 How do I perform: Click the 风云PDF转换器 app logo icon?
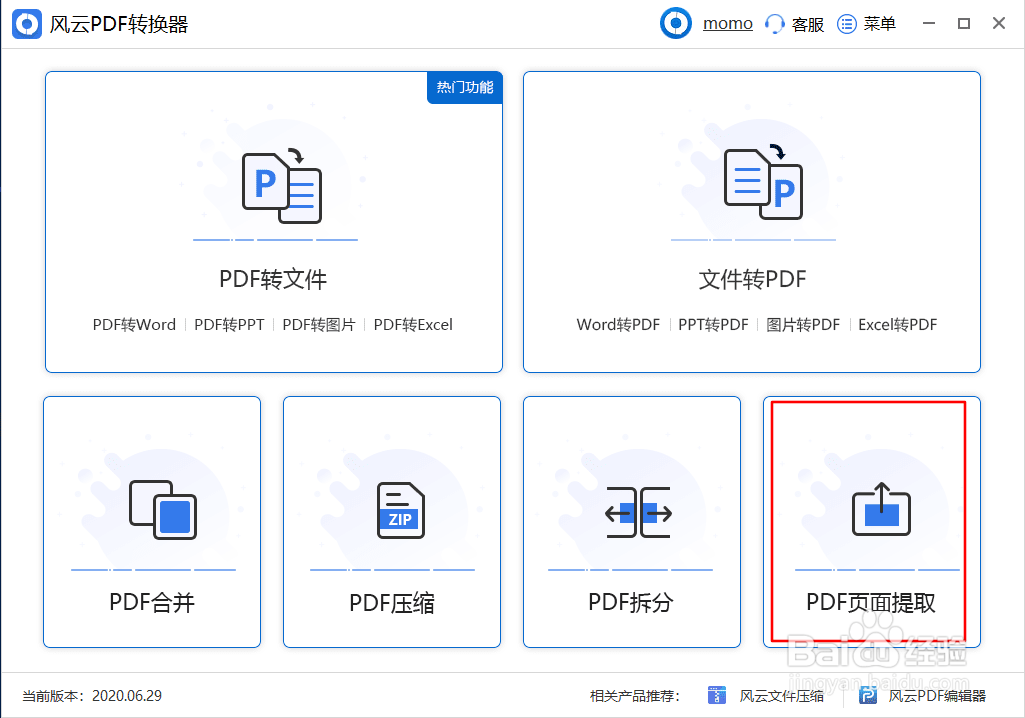pyautogui.click(x=27, y=24)
